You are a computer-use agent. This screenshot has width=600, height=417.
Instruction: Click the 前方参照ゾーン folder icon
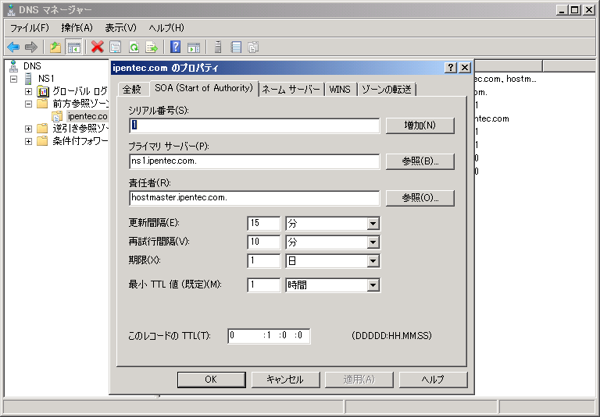(42, 104)
